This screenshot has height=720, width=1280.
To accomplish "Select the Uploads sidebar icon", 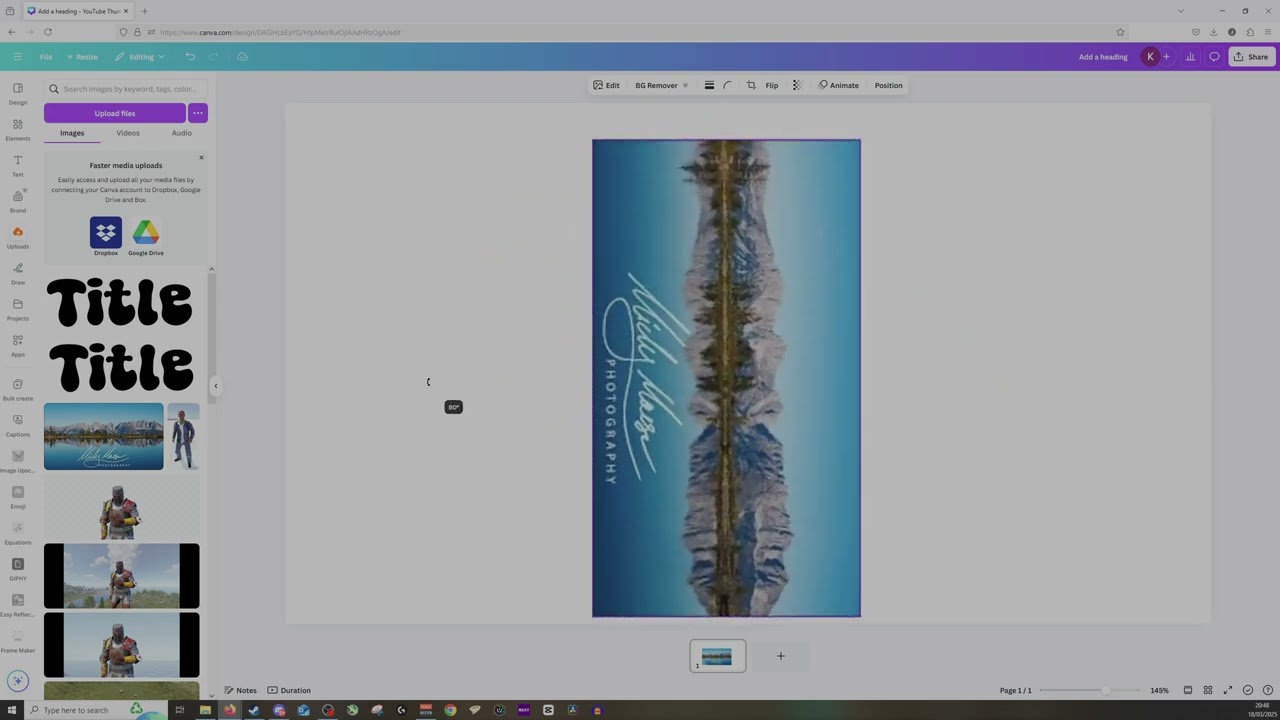I will pyautogui.click(x=18, y=238).
